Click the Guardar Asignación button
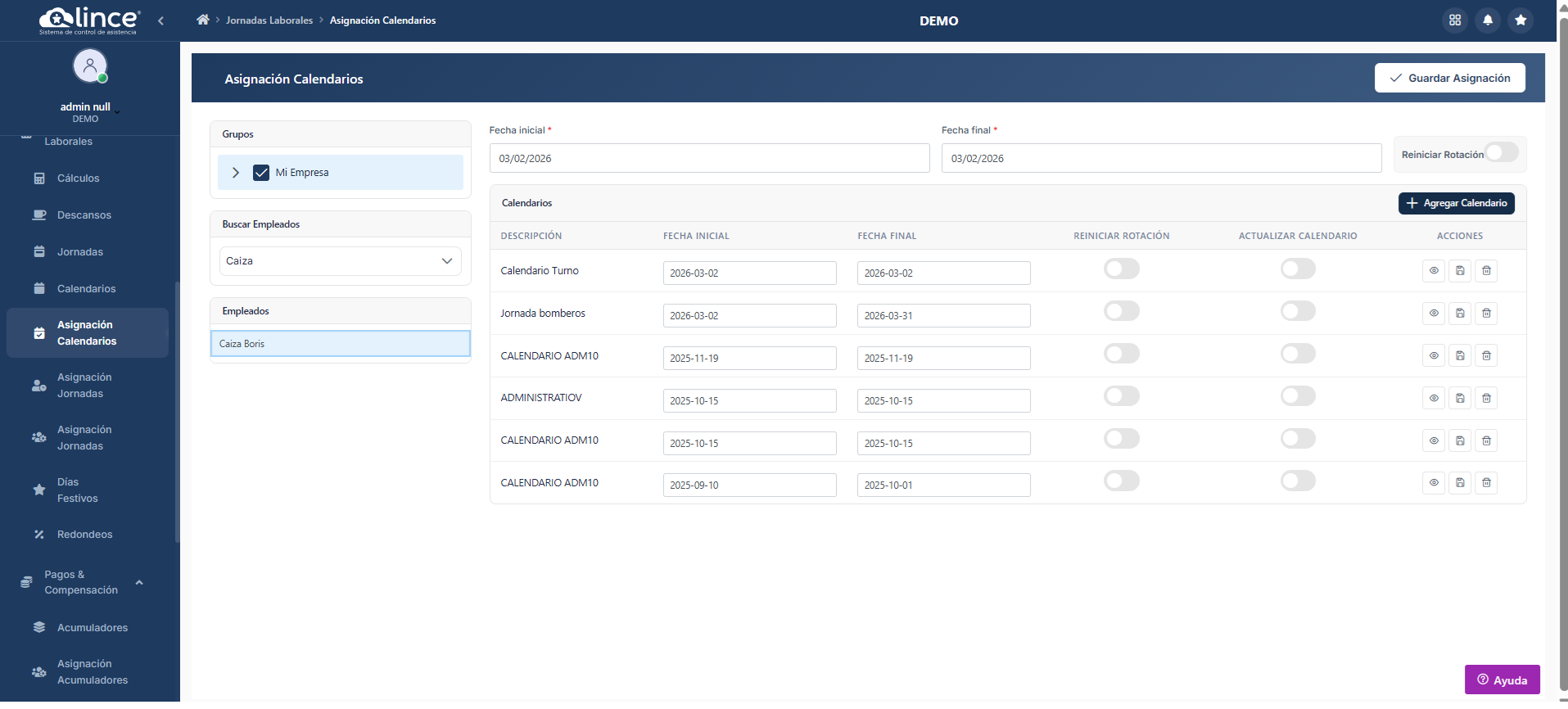 (x=1449, y=78)
